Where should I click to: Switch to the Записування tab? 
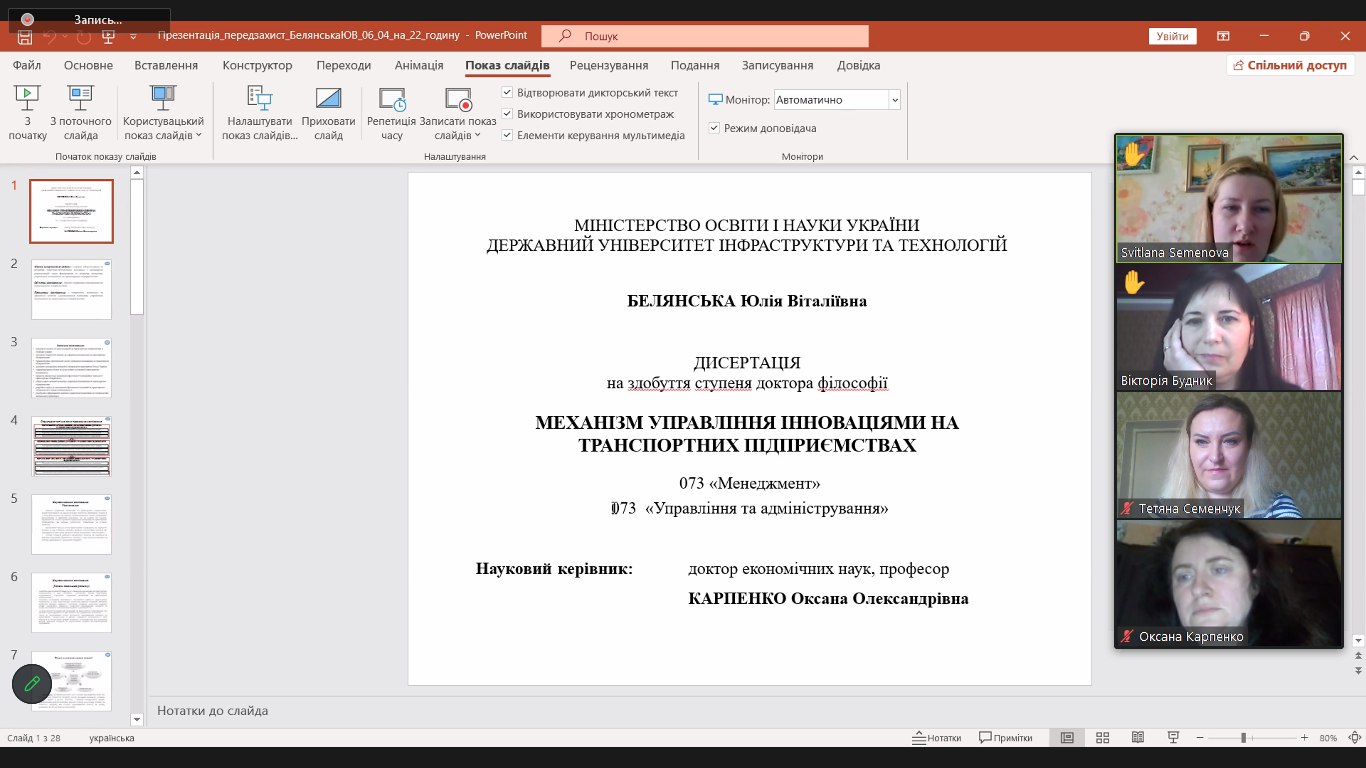pos(777,65)
